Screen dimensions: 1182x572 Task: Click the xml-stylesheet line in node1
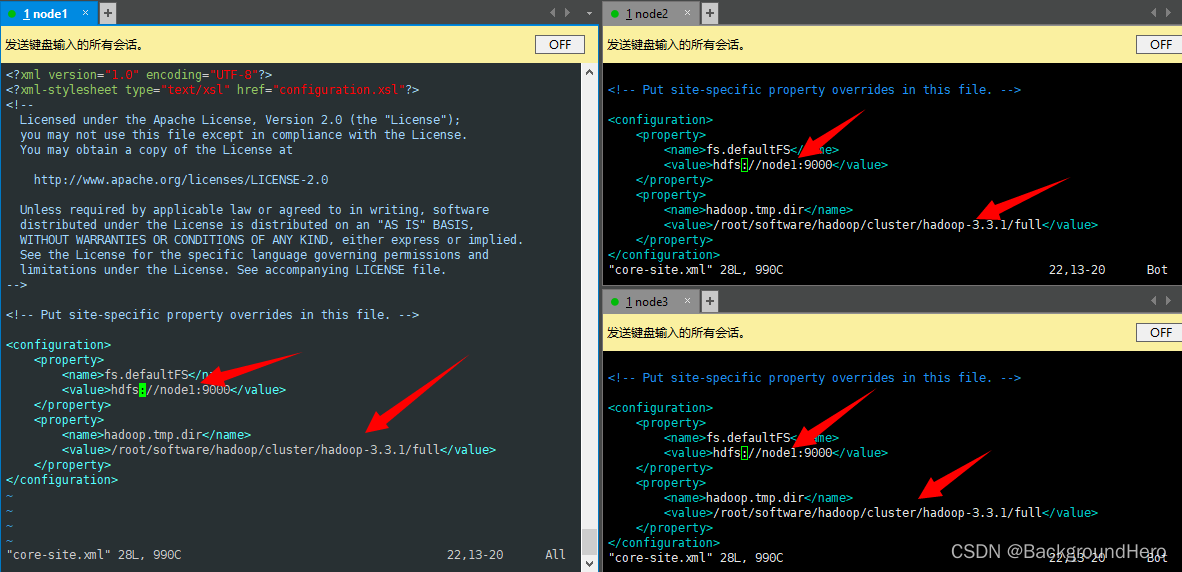213,90
